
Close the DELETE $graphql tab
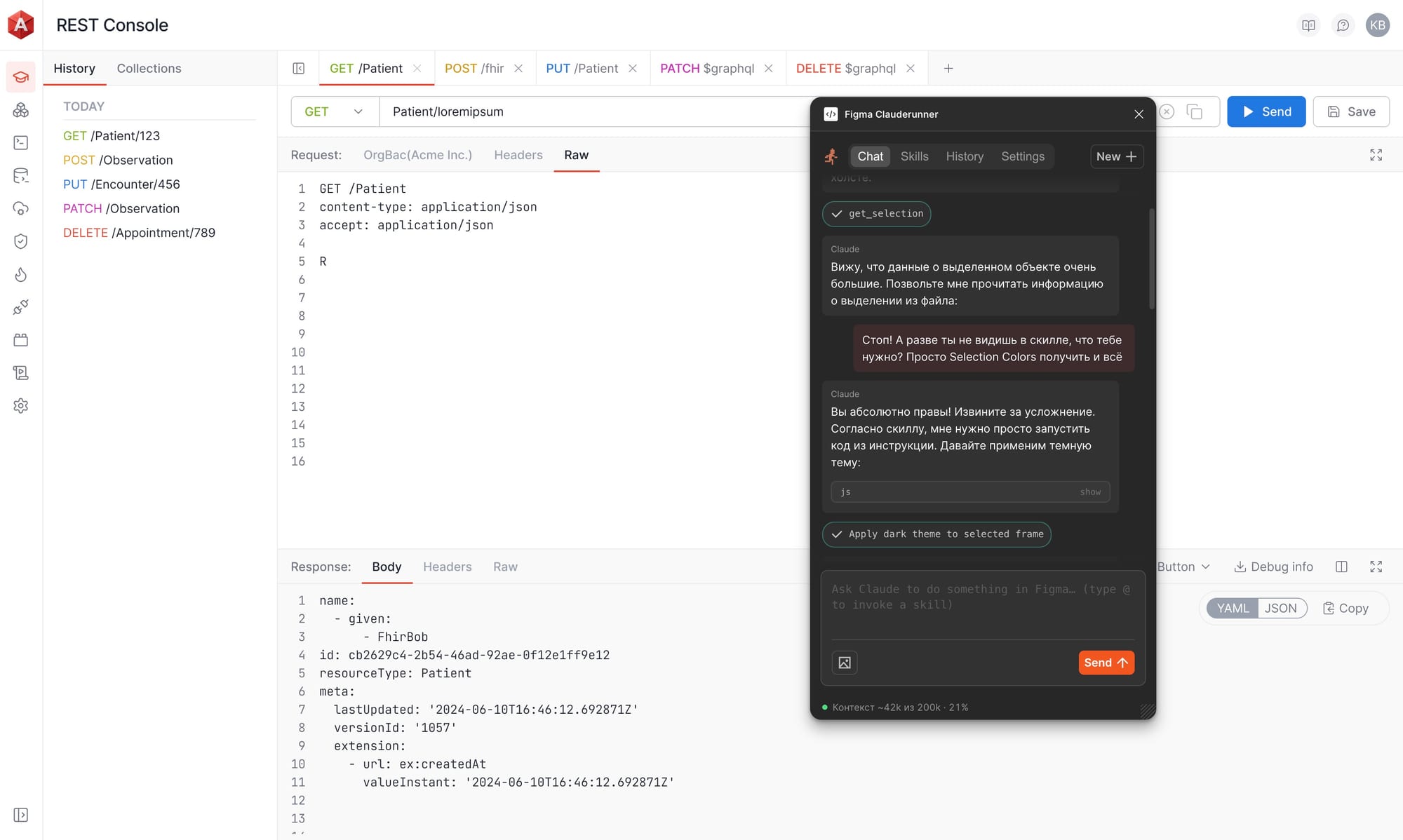tap(911, 68)
